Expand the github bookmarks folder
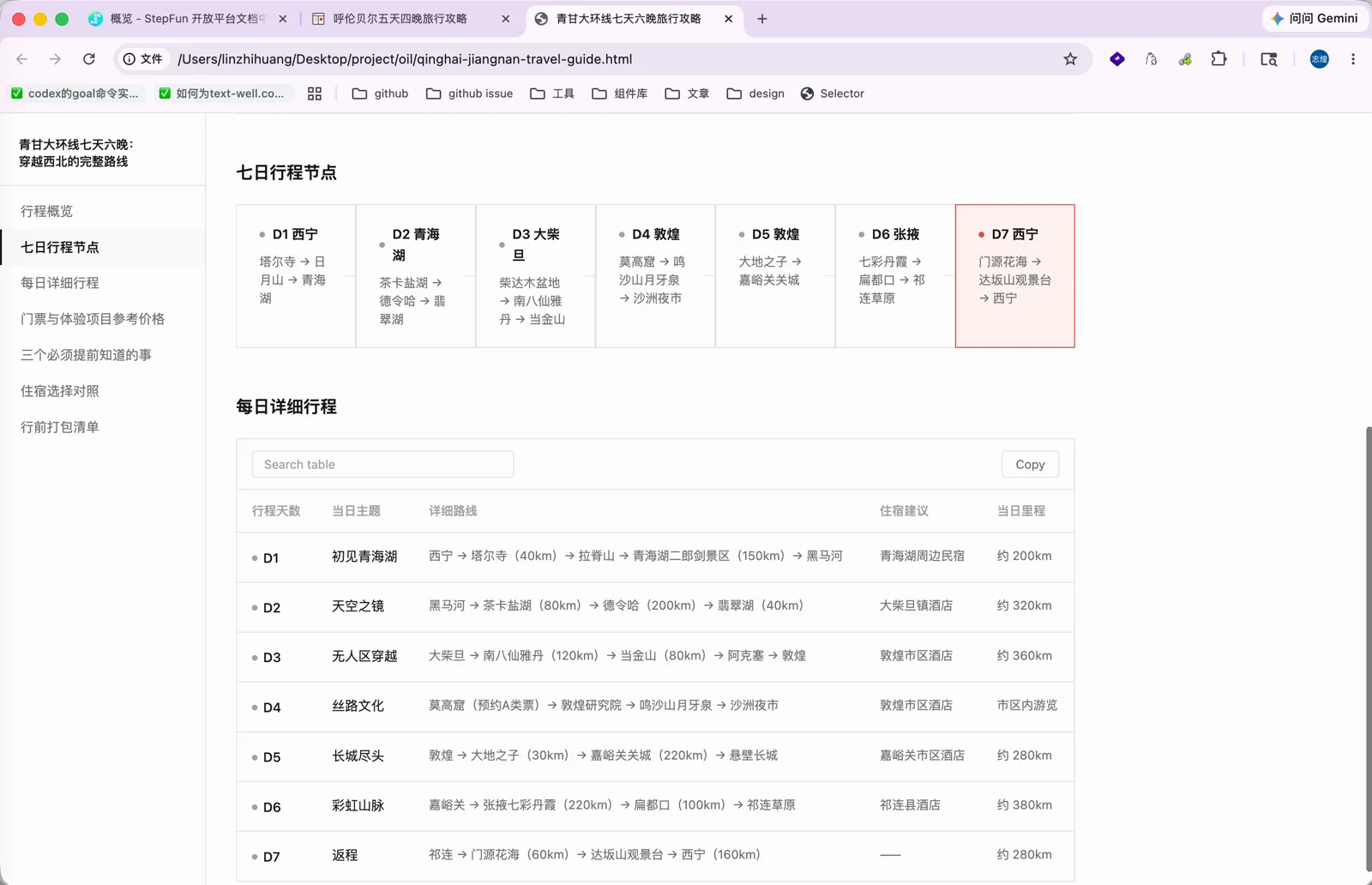 (380, 93)
